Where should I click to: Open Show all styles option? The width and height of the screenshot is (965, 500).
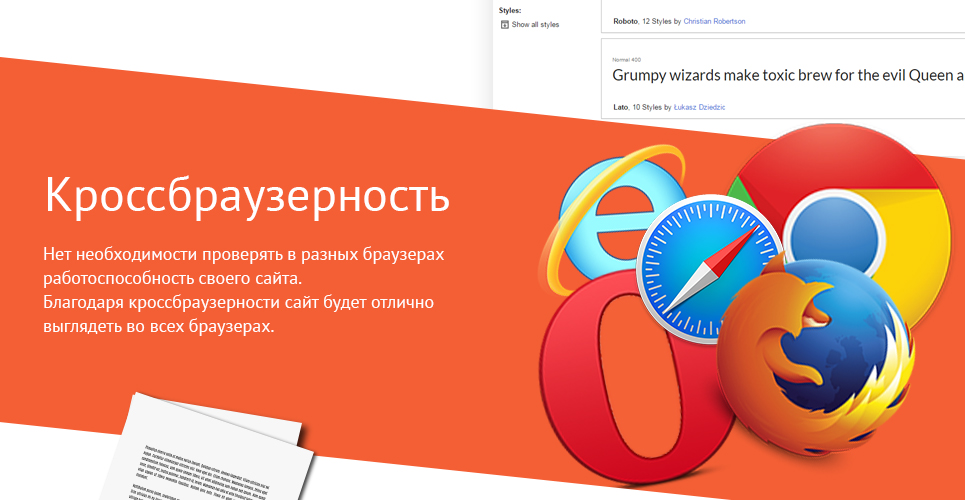pos(530,25)
